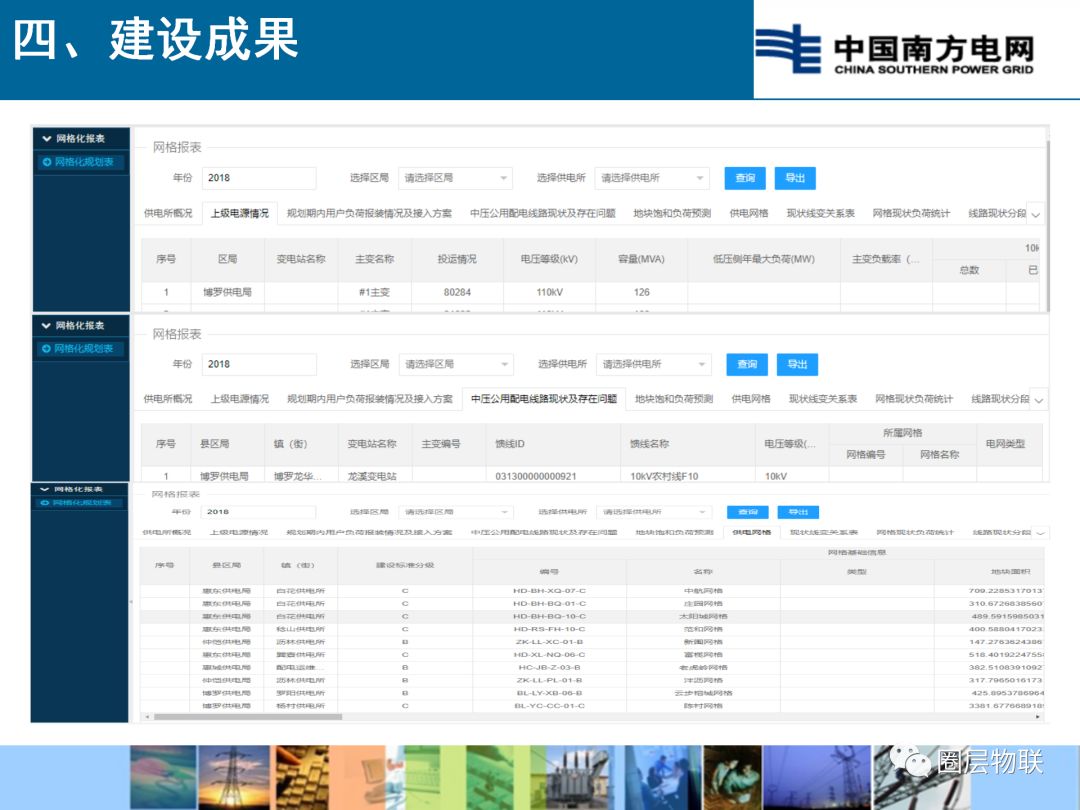Expand more-tabs chevron in top panel

click(1035, 215)
